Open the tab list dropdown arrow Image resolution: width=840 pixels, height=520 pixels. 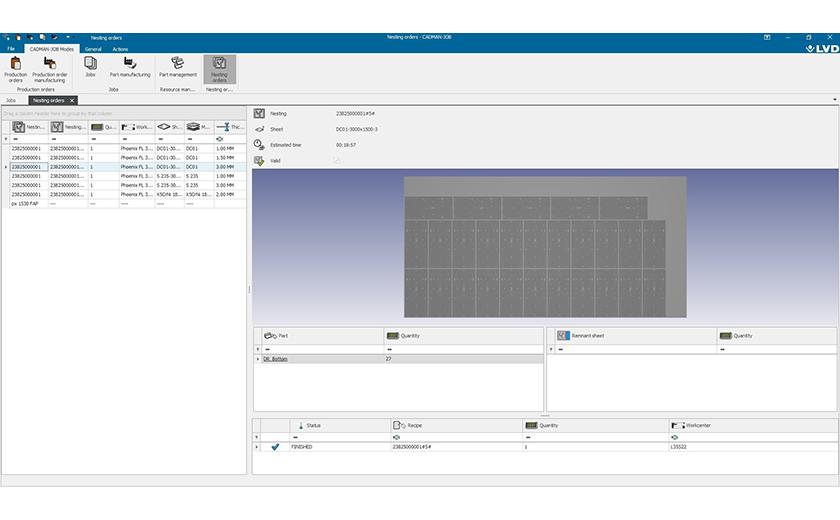(834, 100)
